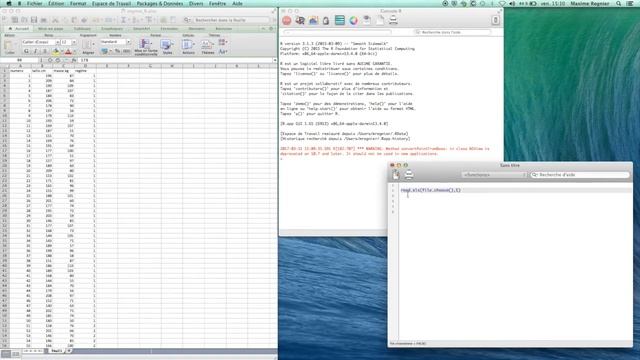The width and height of the screenshot is (640, 360).
Task: Click the print icon in Sans titre editor
Action: point(409,175)
